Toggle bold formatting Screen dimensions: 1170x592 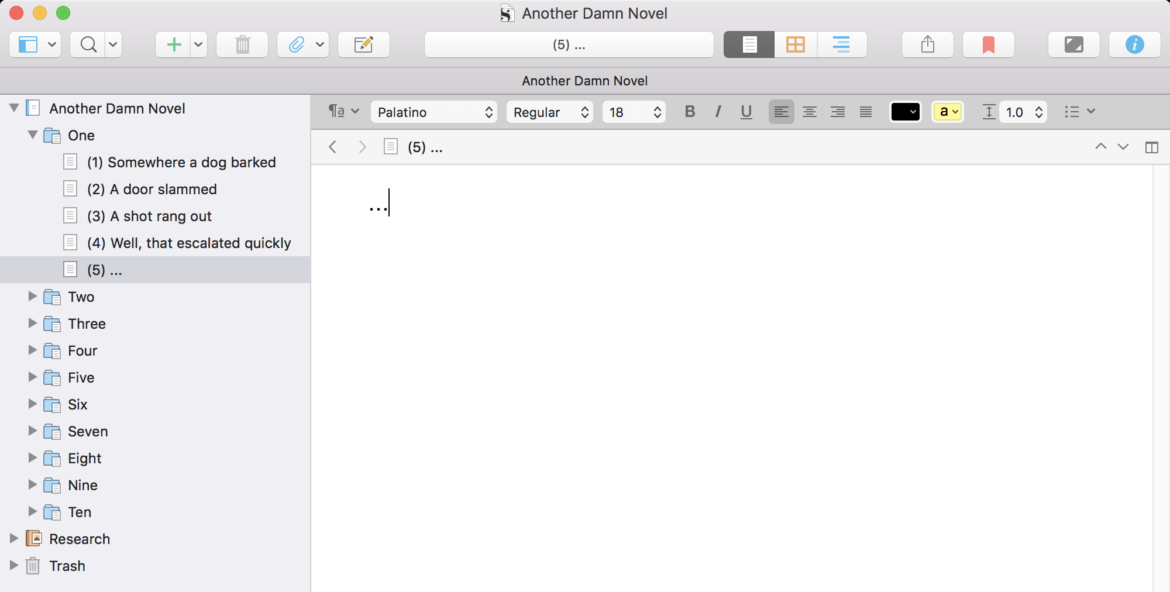point(689,112)
